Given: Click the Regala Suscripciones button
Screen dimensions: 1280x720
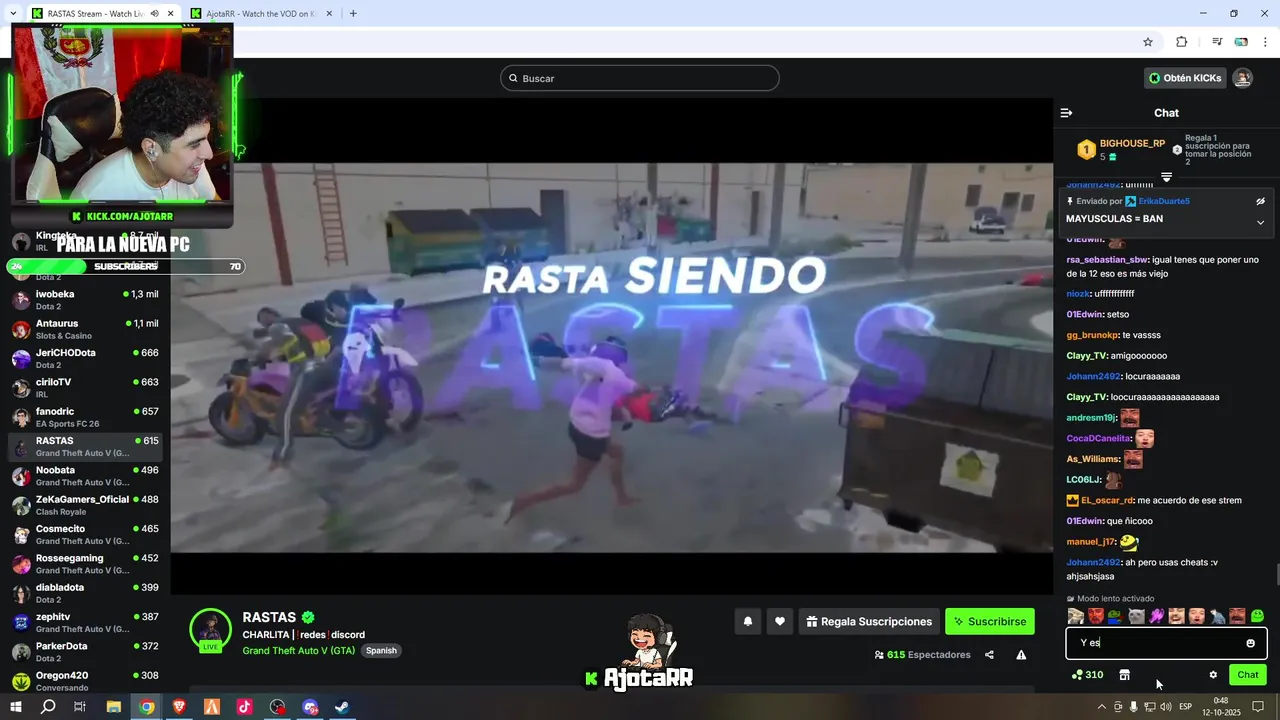Looking at the screenshot, I should pyautogui.click(x=869, y=622).
